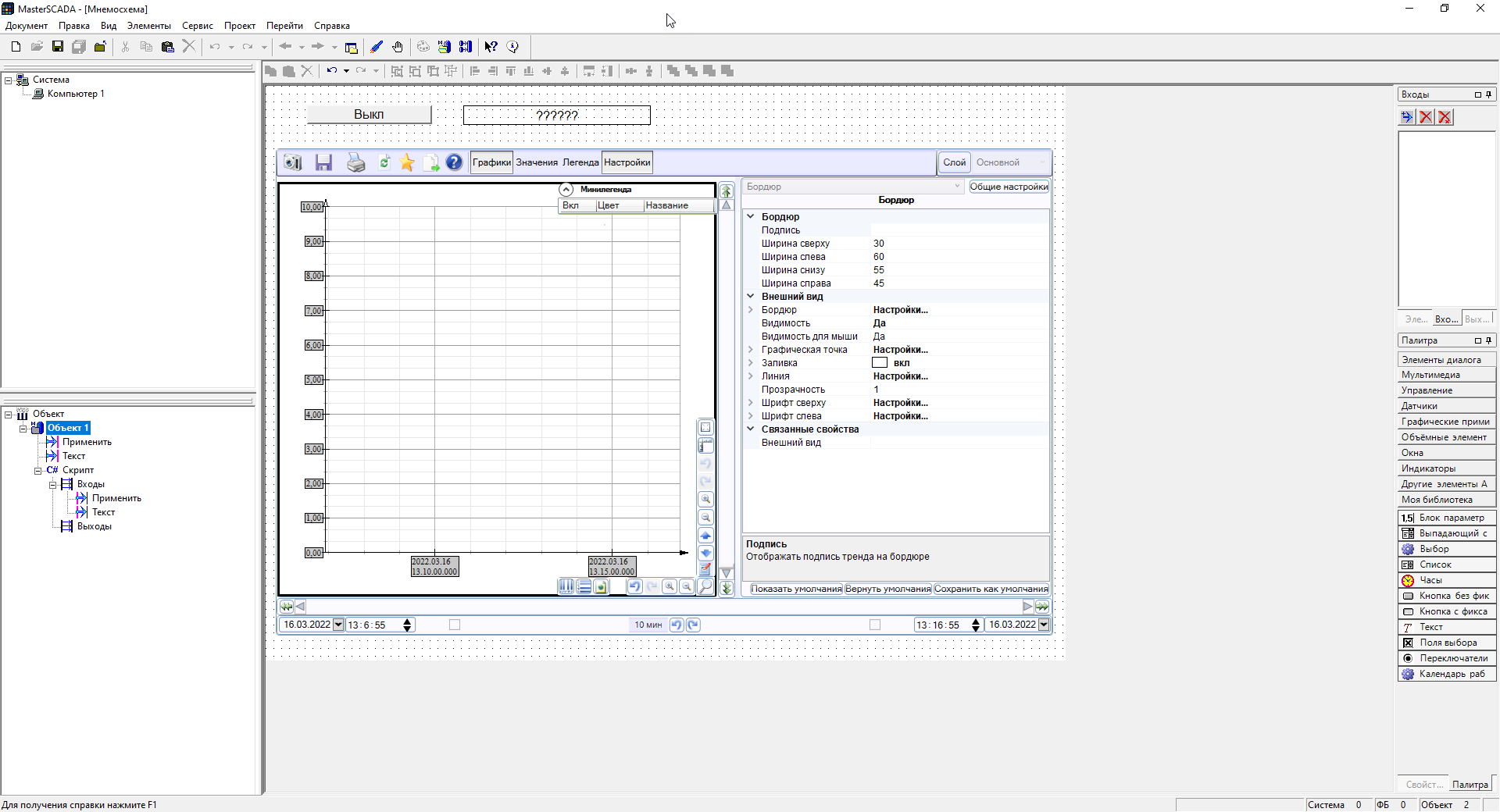Click the blue pencil edit mode icon
This screenshot has height=812, width=1500.
[377, 47]
